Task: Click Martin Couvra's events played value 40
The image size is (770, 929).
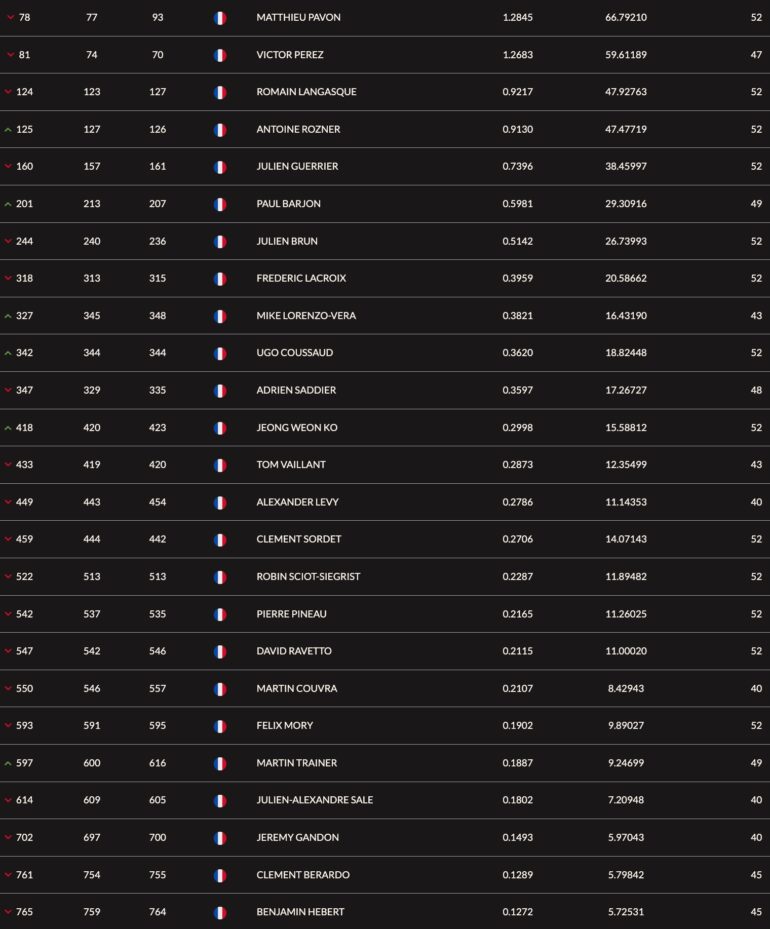Action: (756, 688)
